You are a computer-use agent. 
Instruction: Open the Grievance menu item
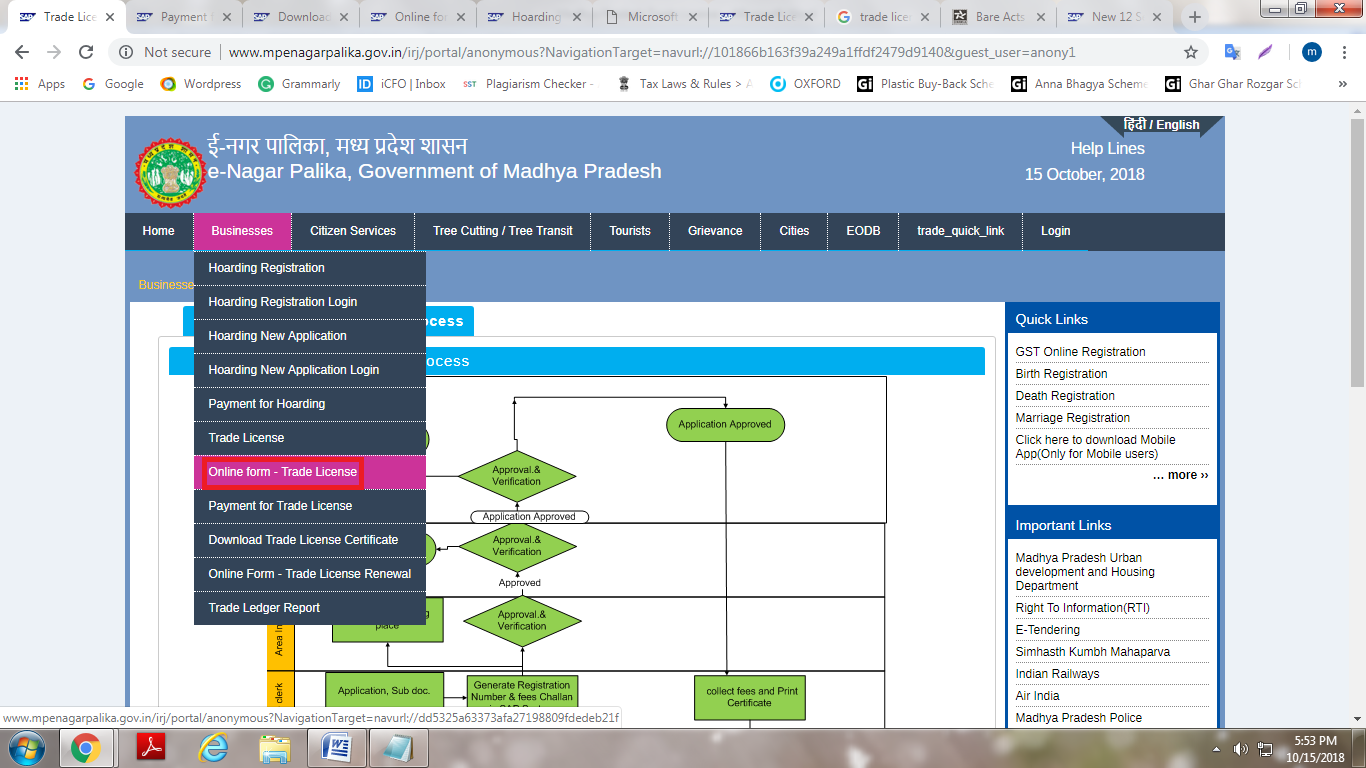[x=714, y=231]
